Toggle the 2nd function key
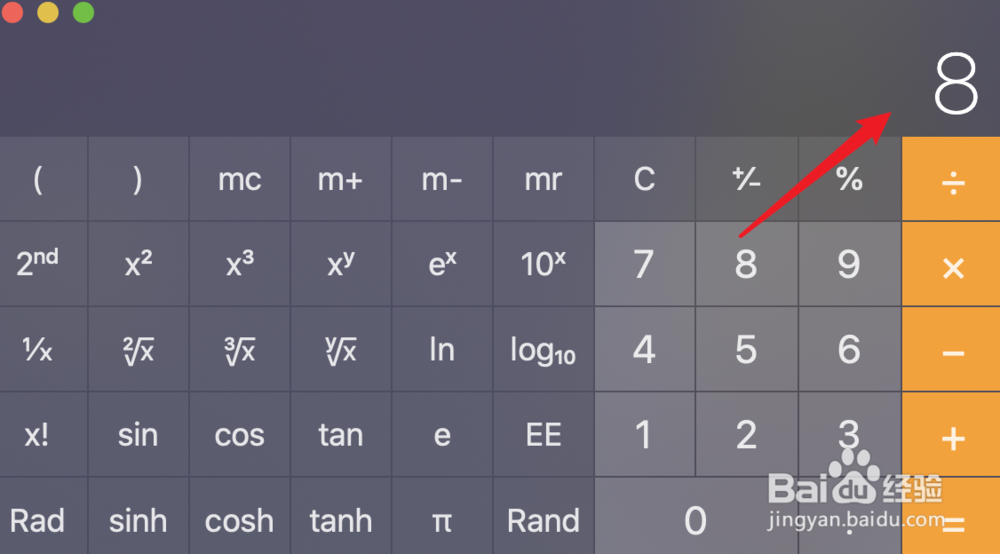1000x554 pixels. point(38,265)
